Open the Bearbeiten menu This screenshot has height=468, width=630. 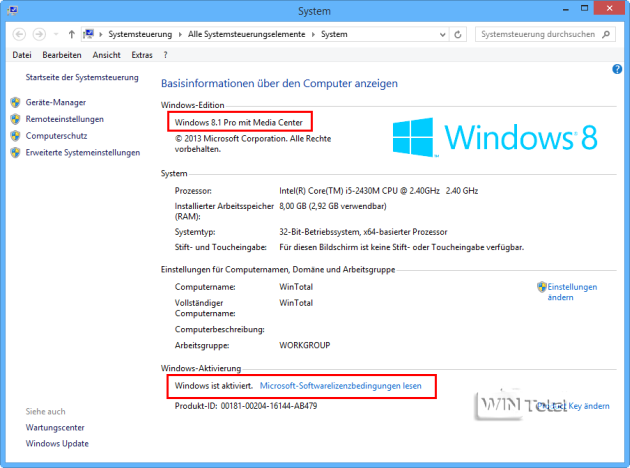[62, 55]
